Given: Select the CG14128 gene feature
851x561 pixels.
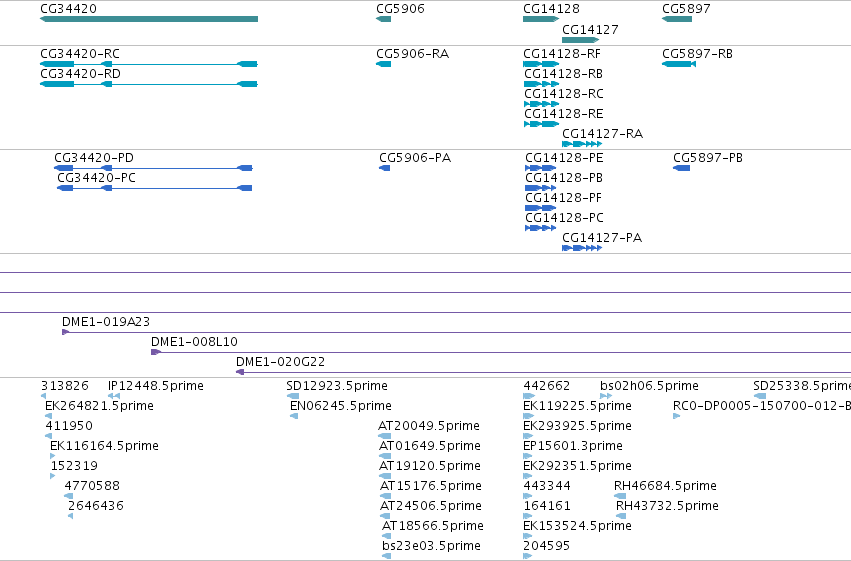Looking at the screenshot, I should (x=541, y=19).
